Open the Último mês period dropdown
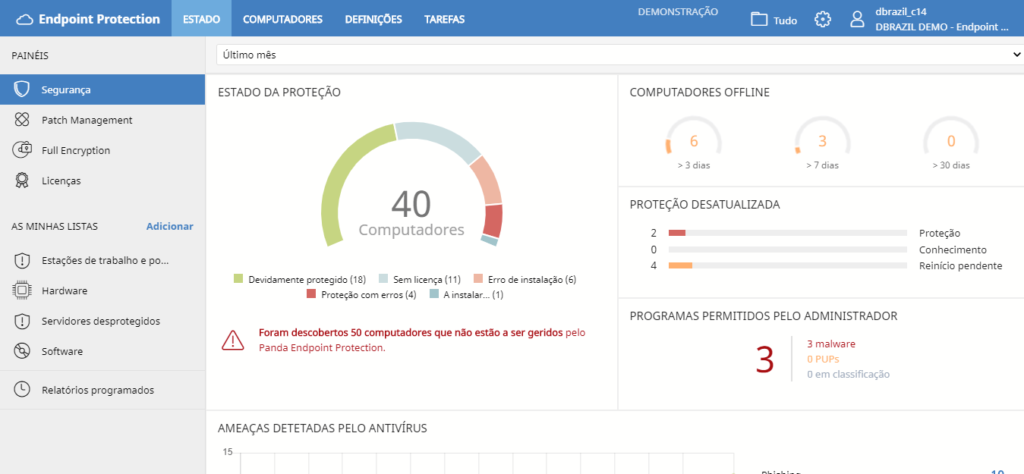Viewport: 1024px width, 474px height. [620, 55]
